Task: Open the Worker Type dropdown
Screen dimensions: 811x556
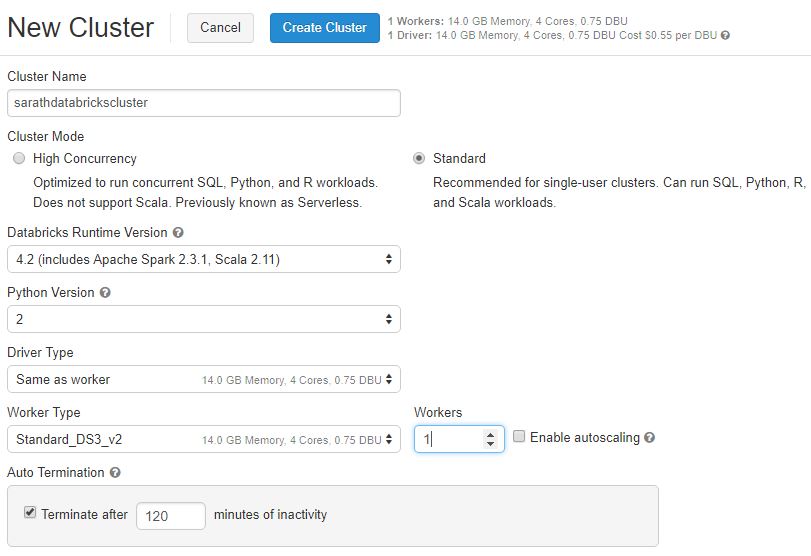Action: click(204, 440)
